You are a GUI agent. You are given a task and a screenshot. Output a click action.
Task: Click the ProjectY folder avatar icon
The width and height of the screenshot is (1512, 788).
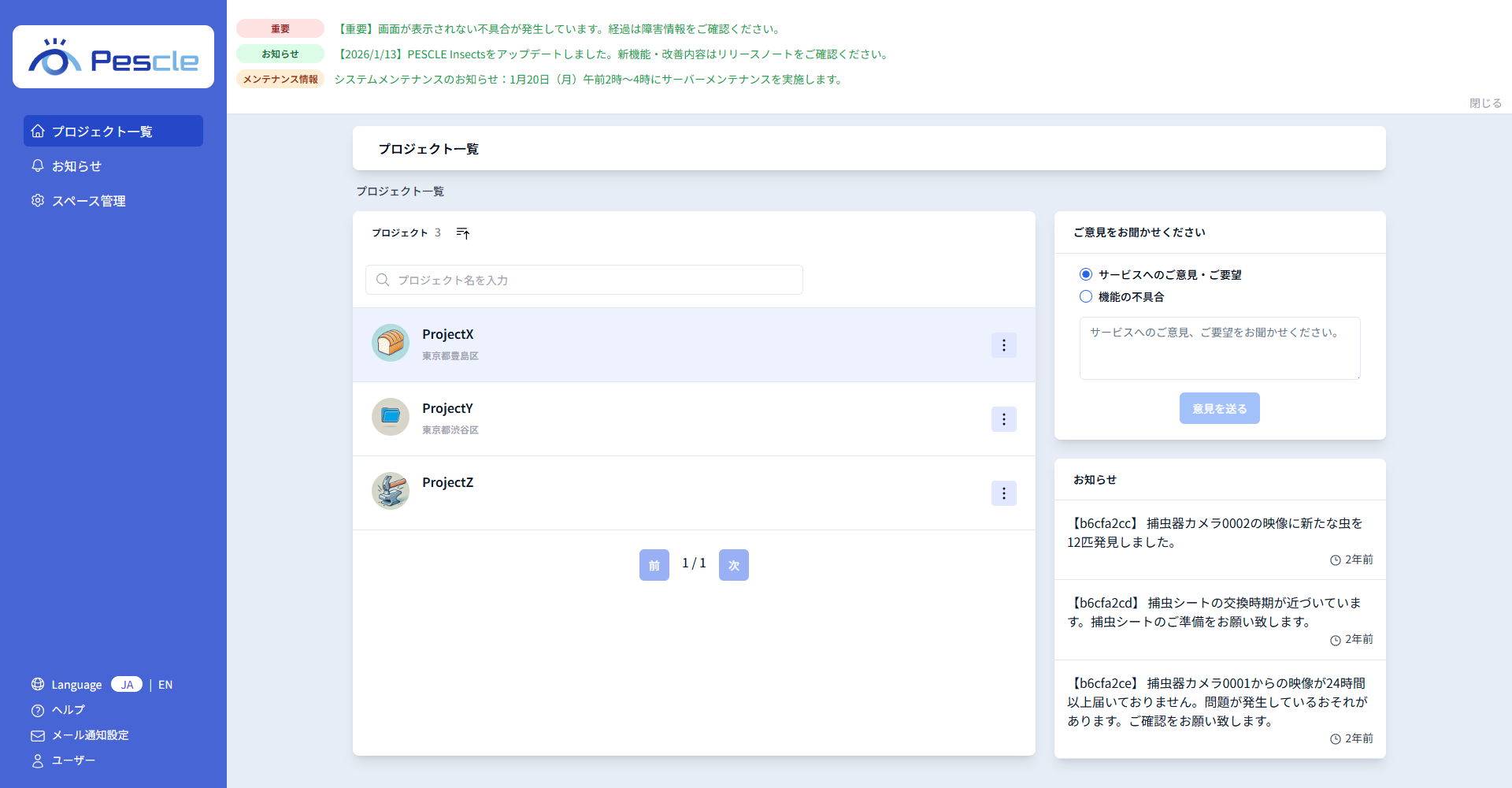pyautogui.click(x=391, y=417)
